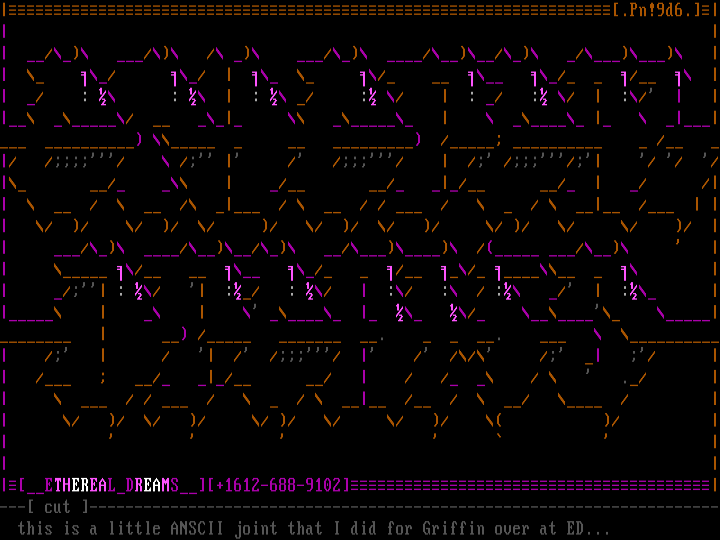The width and height of the screenshot is (720, 540).
Task: Click the word joint in the bottom line
Action: [x=256, y=527]
